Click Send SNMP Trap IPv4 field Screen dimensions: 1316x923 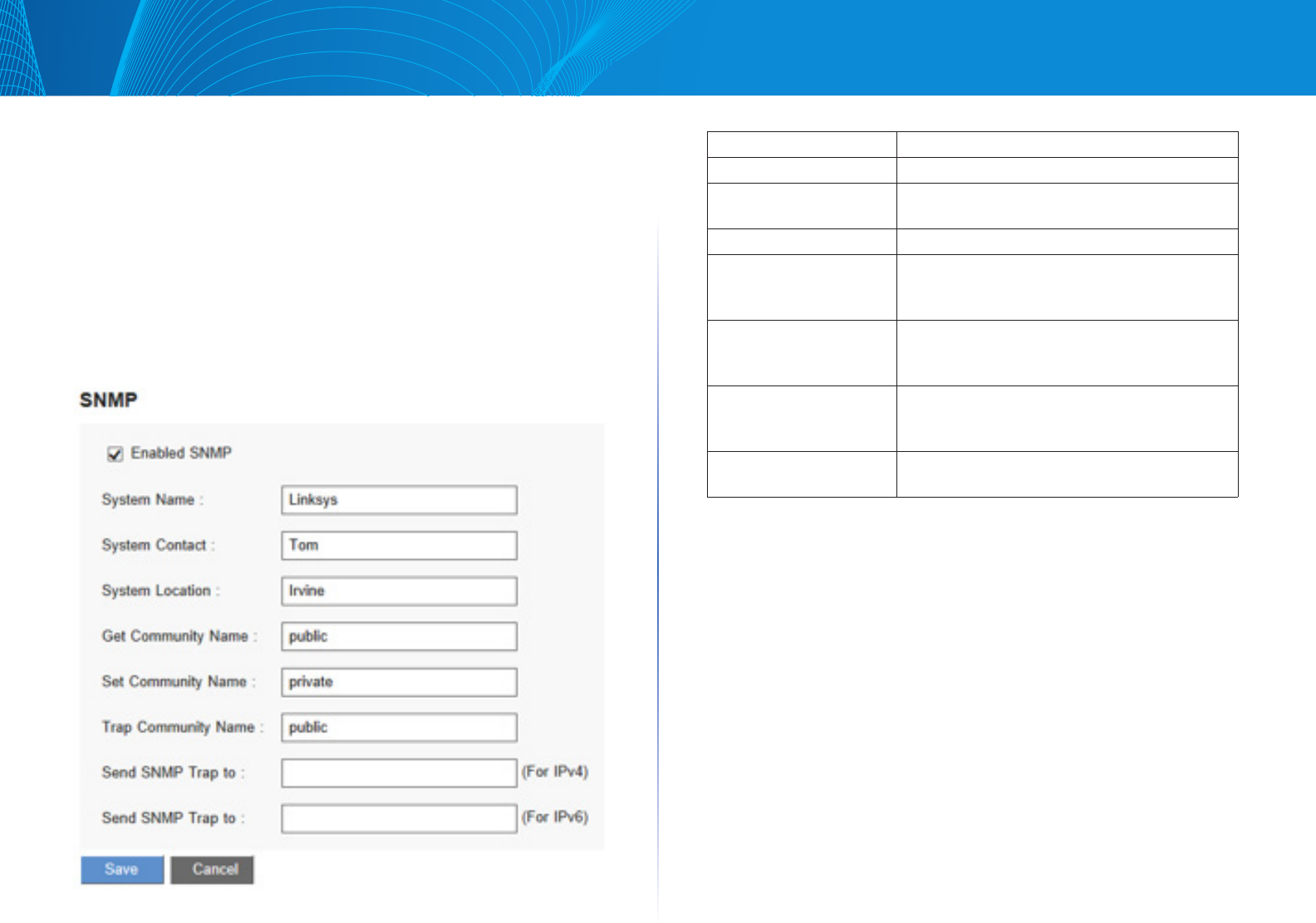(x=399, y=773)
